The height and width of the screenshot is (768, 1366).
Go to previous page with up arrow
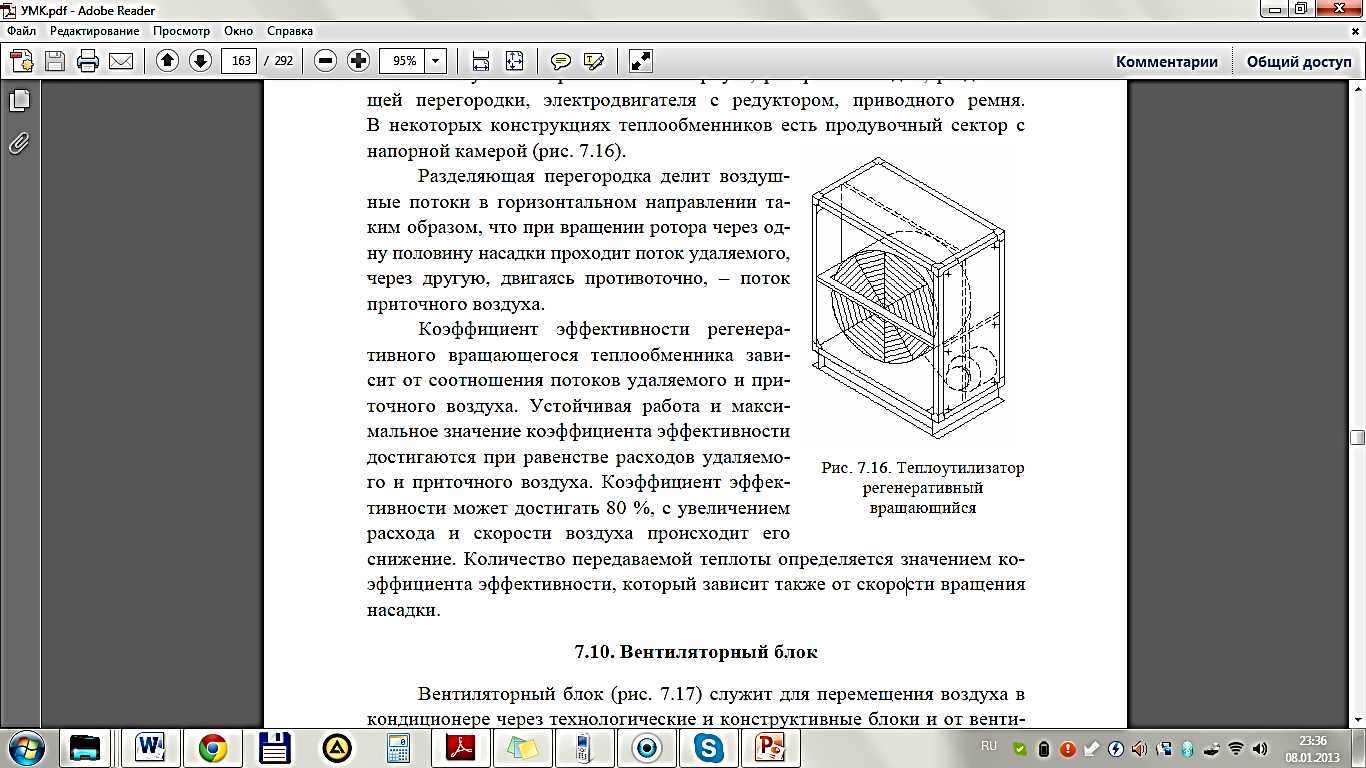coord(167,61)
